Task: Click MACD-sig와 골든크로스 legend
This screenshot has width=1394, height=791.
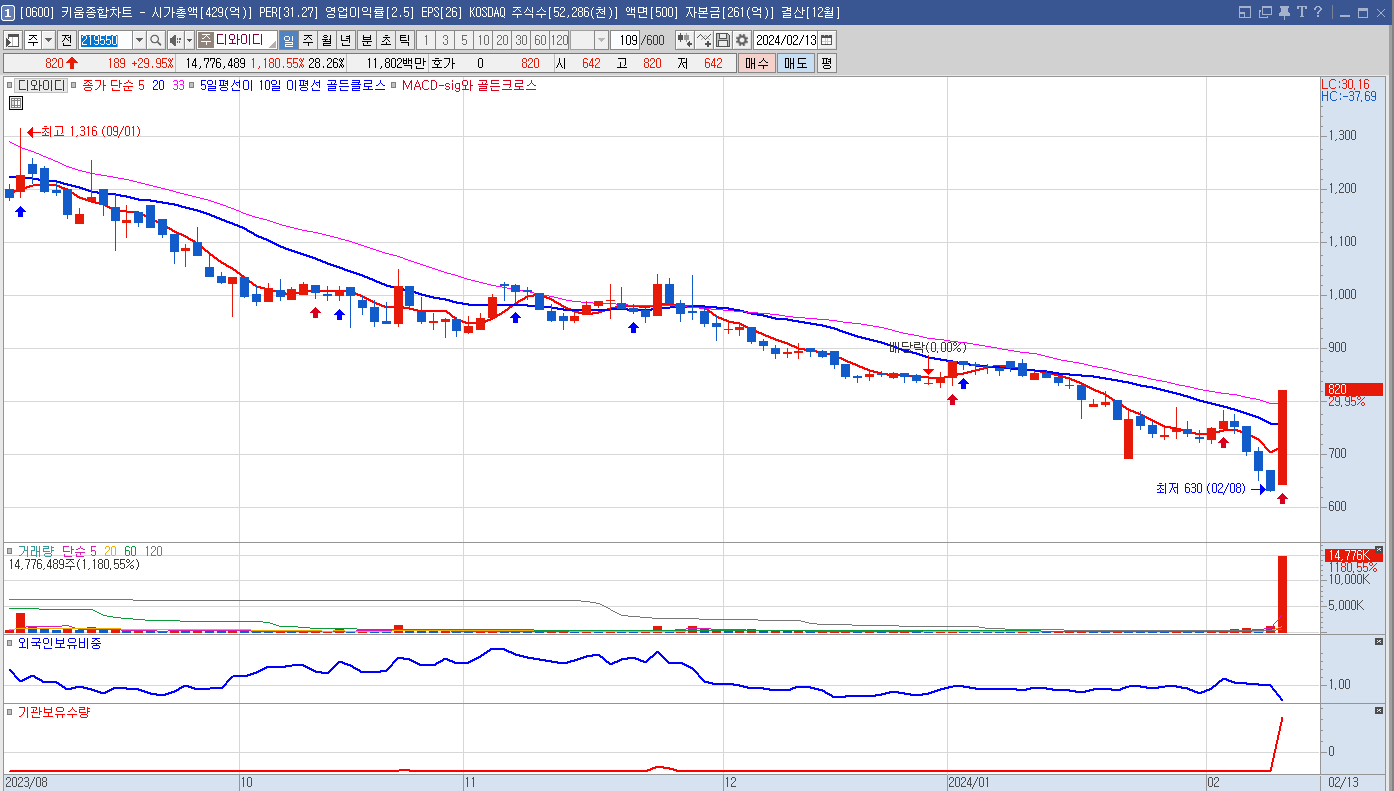Action: [x=469, y=86]
